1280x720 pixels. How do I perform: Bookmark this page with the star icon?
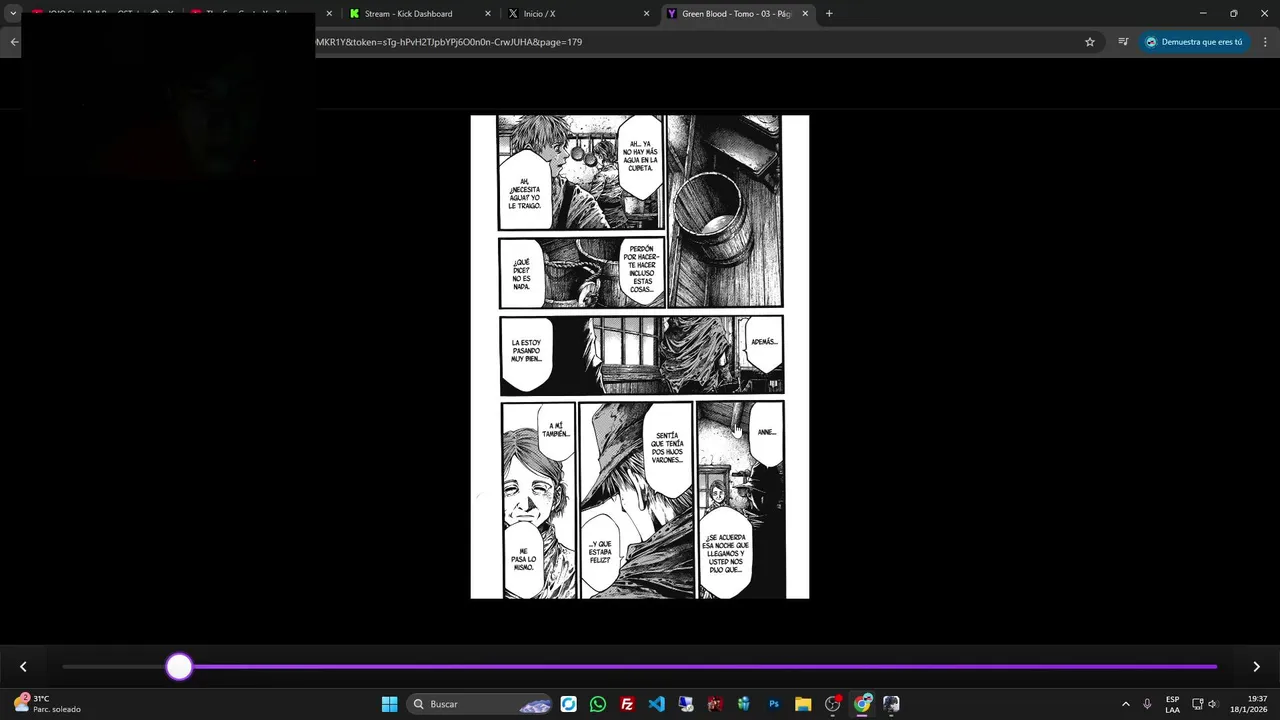pyautogui.click(x=1090, y=42)
